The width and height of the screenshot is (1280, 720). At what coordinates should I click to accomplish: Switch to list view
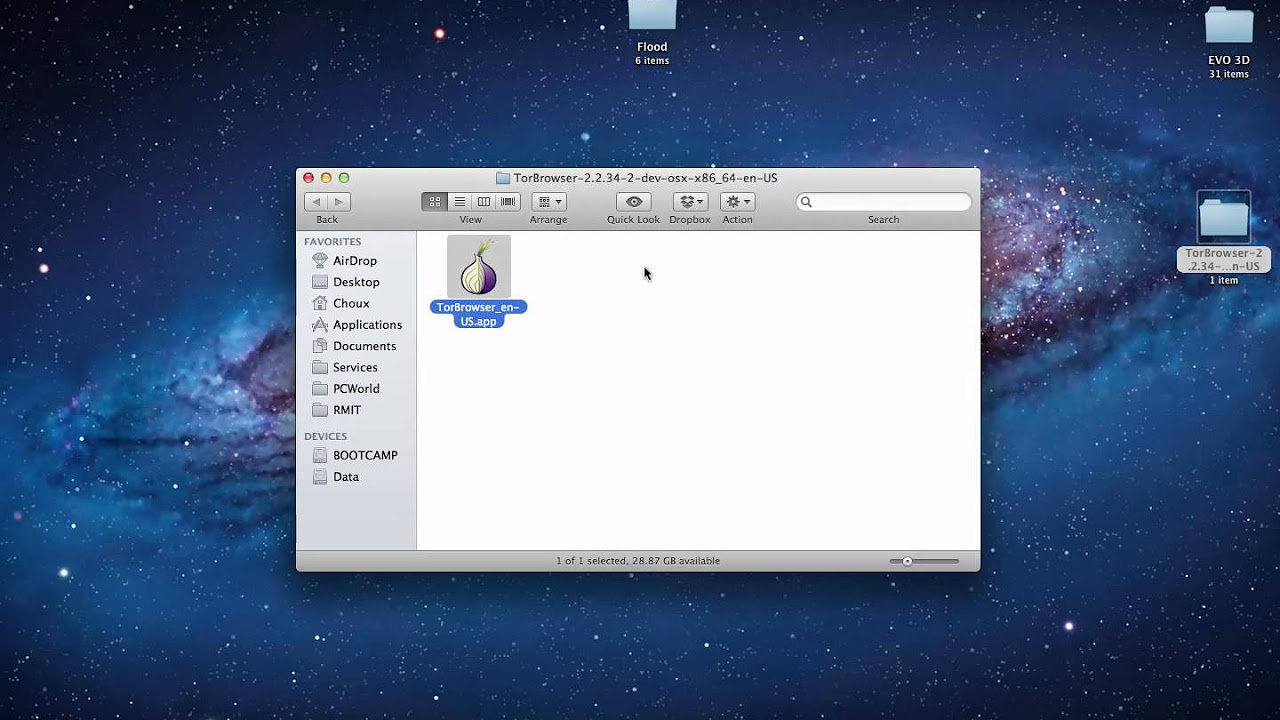[459, 202]
